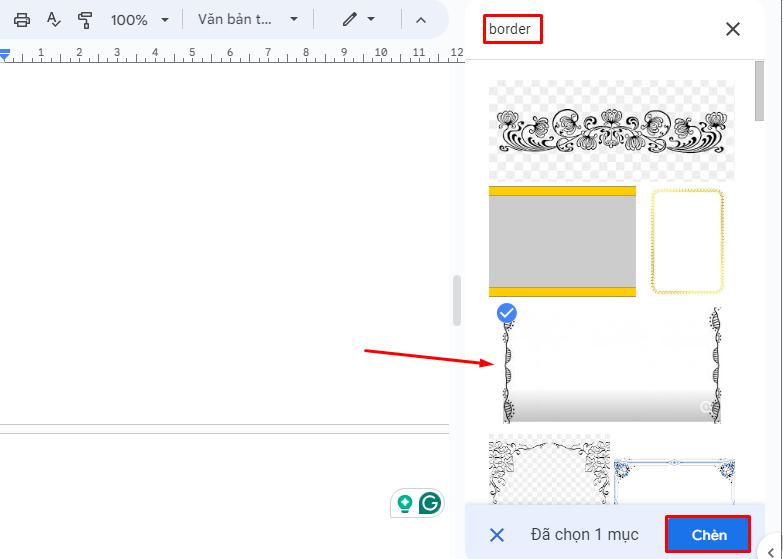This screenshot has width=783, height=559.
Task: Click the border search field
Action: [512, 29]
